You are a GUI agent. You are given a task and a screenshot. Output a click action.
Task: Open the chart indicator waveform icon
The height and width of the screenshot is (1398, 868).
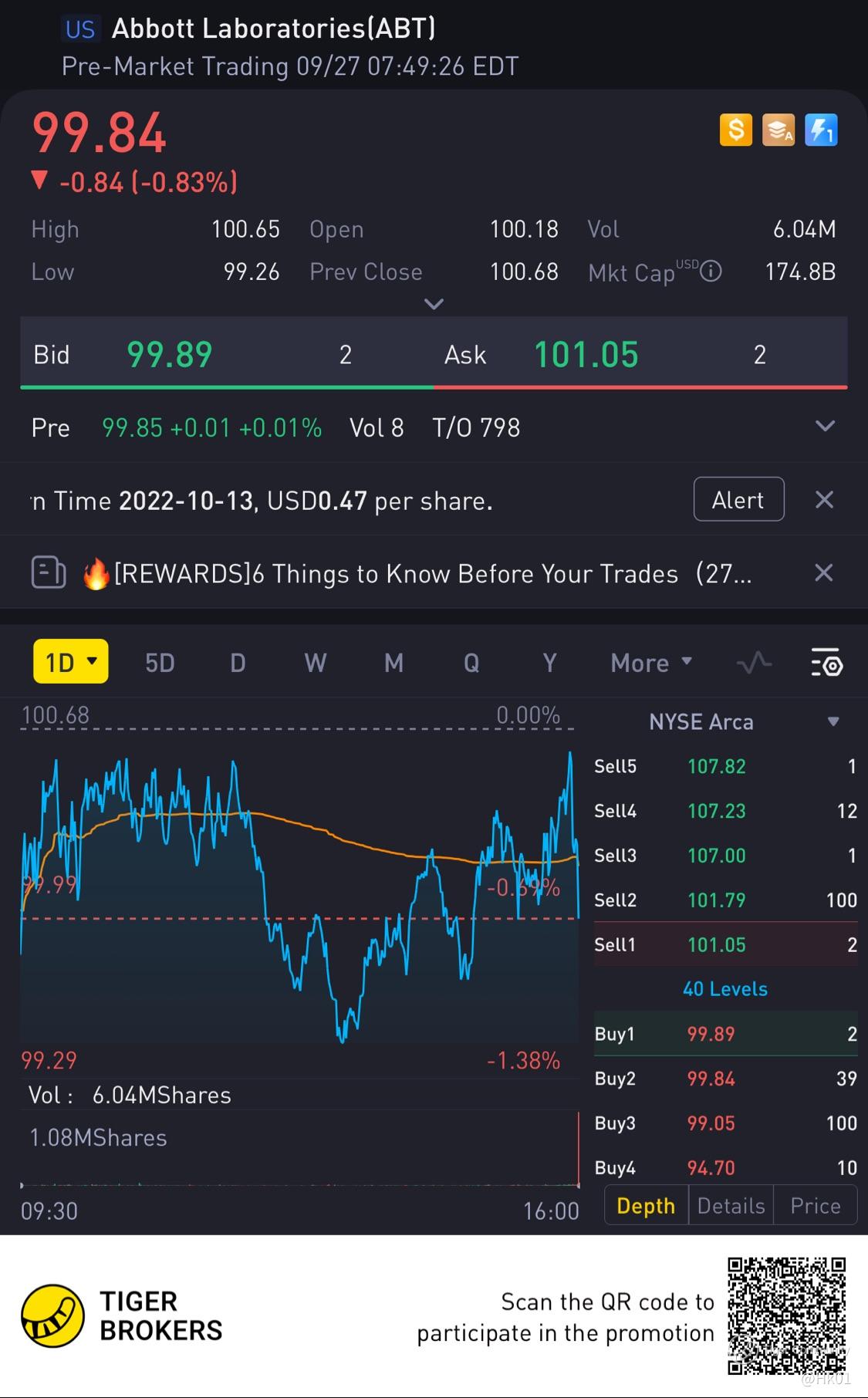pyautogui.click(x=754, y=663)
